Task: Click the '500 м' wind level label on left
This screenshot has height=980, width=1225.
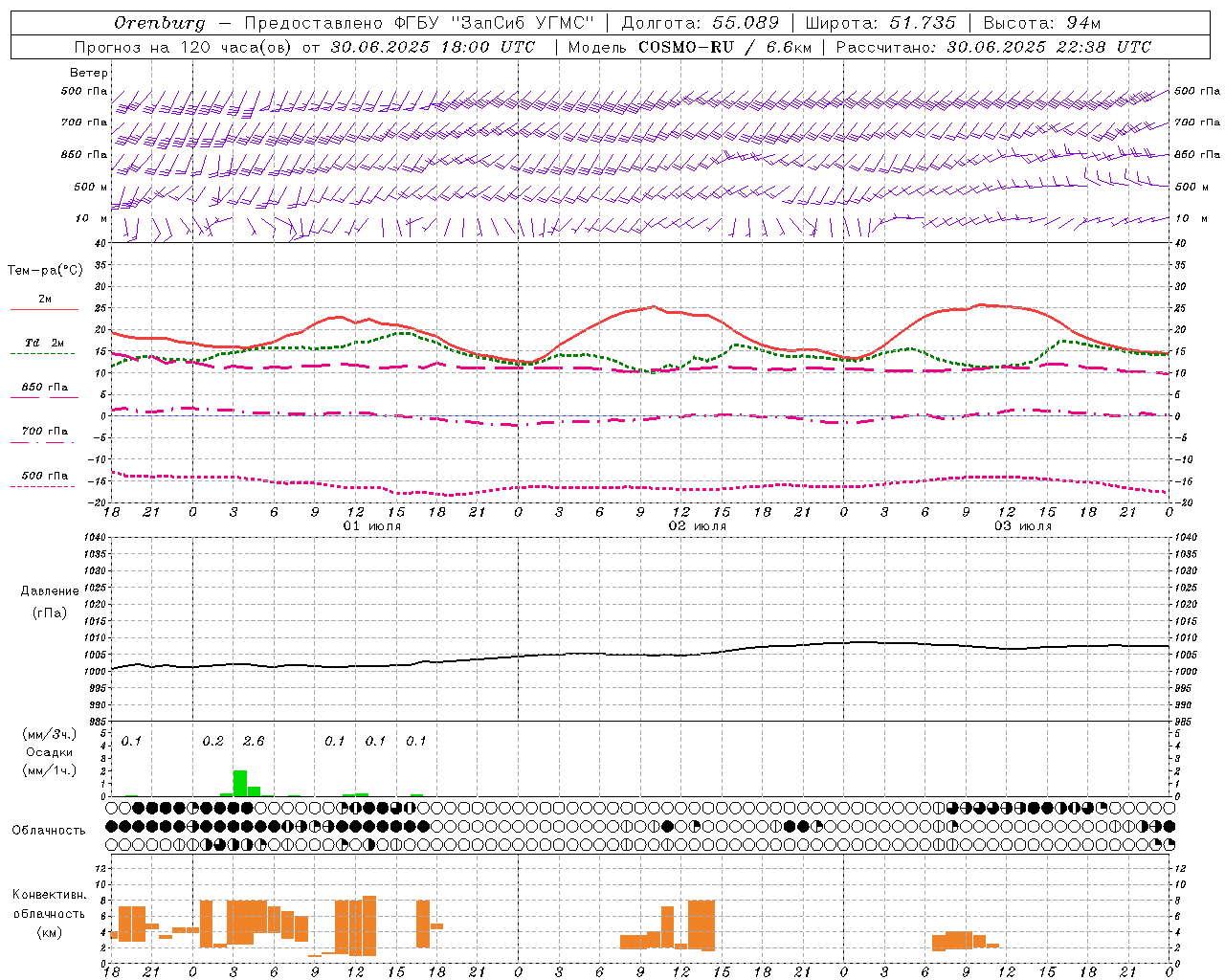Action: [x=90, y=187]
